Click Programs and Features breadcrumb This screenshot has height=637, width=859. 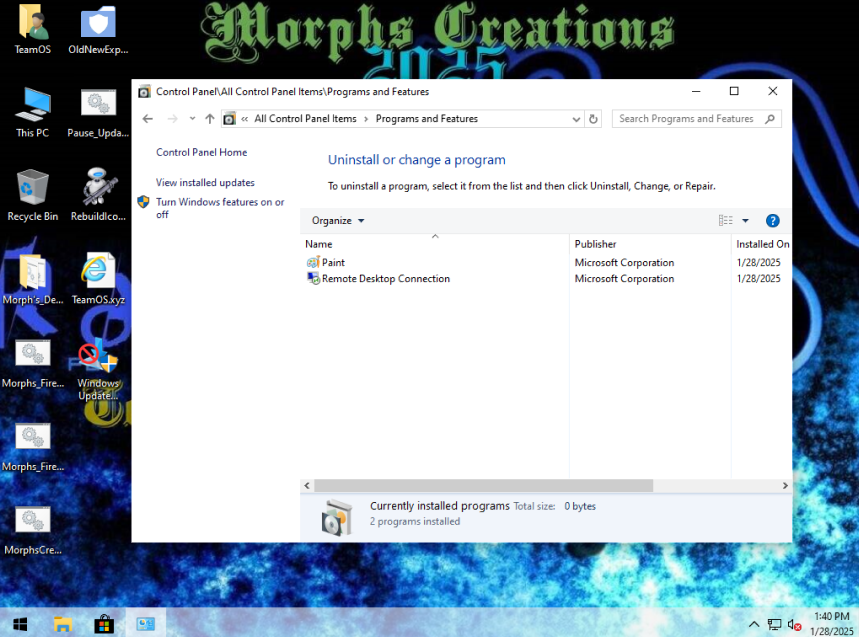(x=427, y=119)
